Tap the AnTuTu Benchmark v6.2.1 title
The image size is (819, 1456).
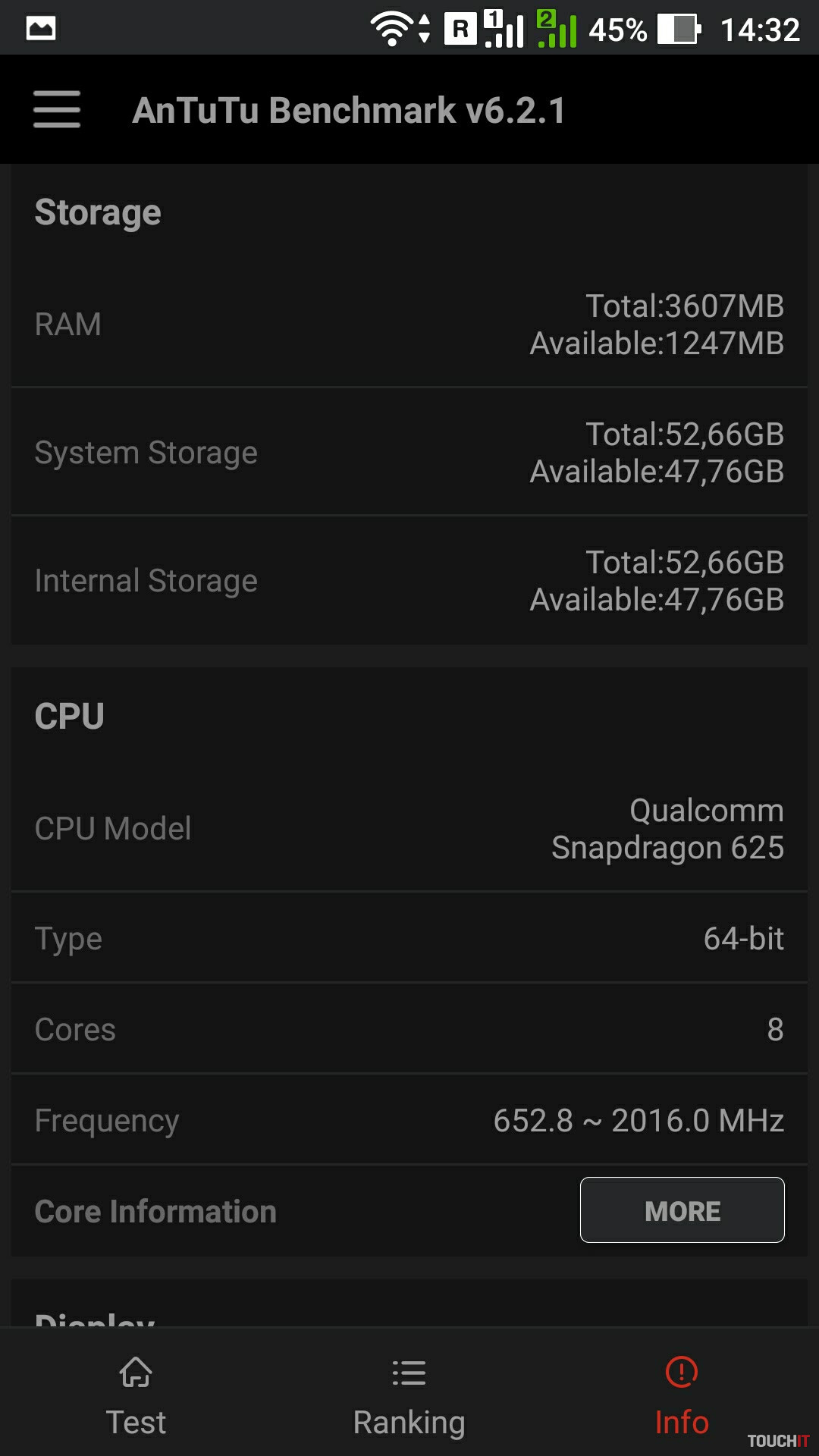click(349, 111)
